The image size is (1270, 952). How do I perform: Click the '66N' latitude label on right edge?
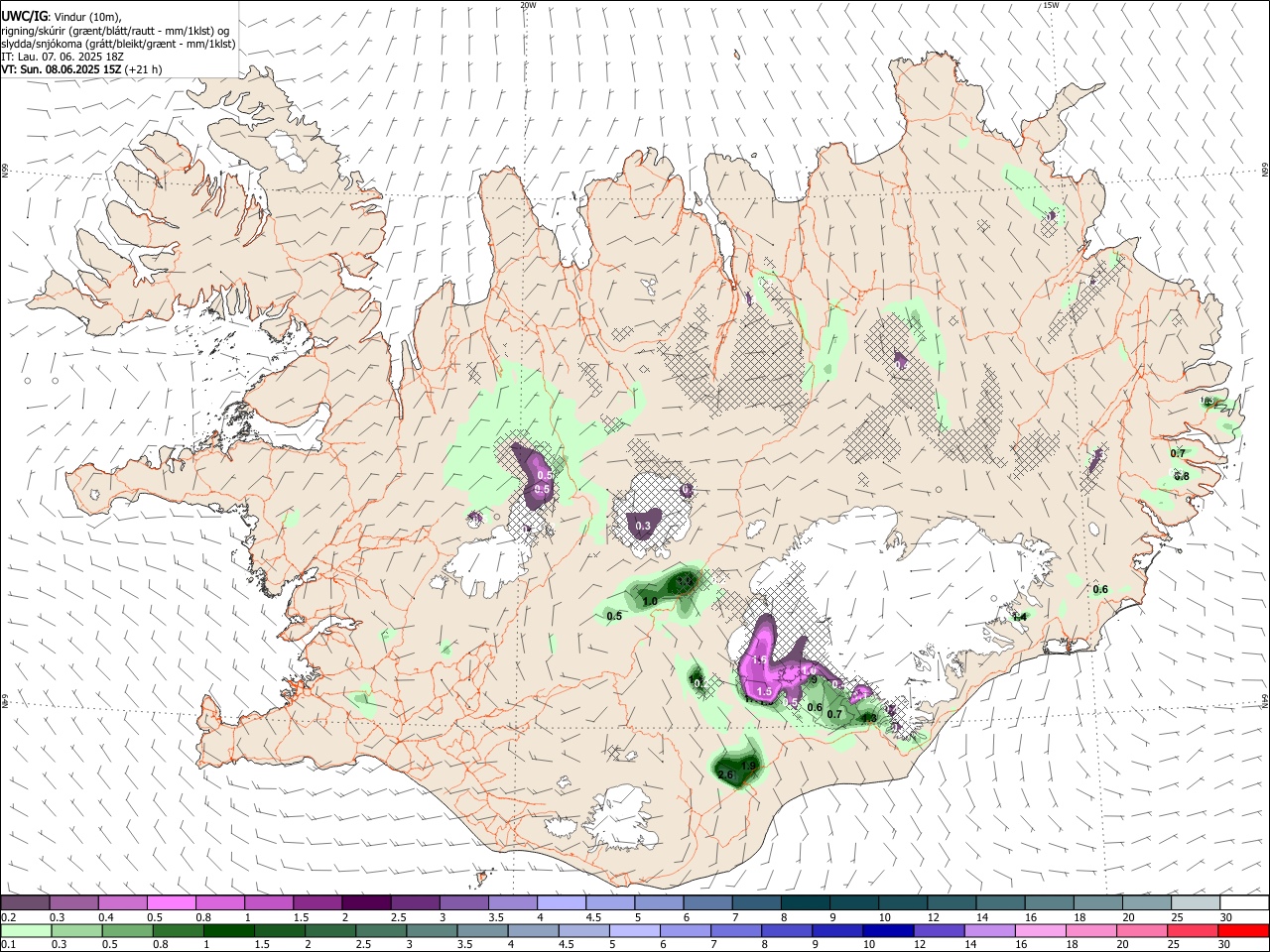click(1265, 170)
